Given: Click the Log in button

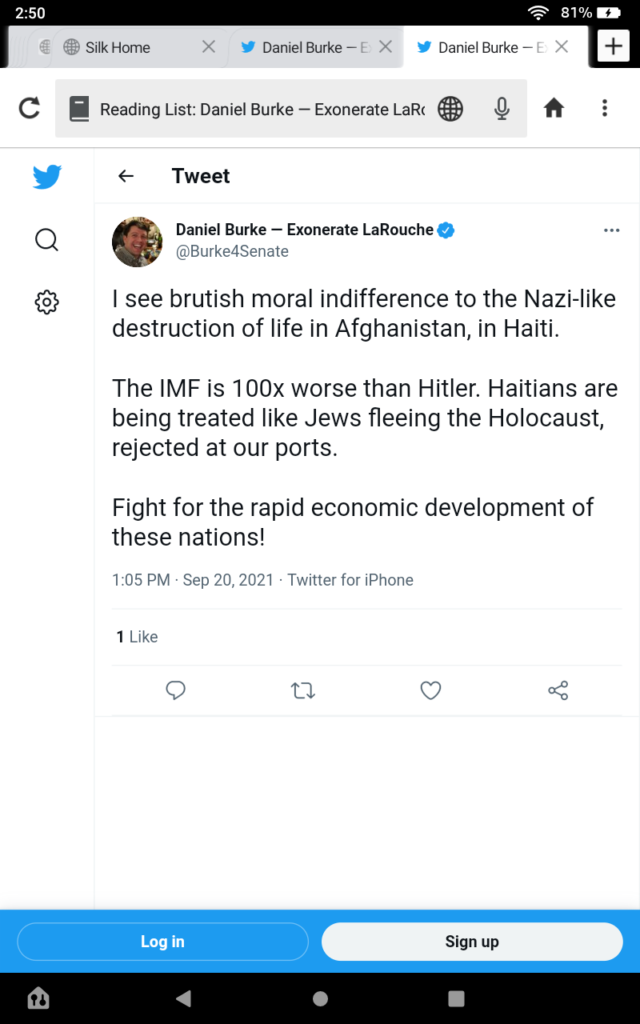Looking at the screenshot, I should click(162, 942).
